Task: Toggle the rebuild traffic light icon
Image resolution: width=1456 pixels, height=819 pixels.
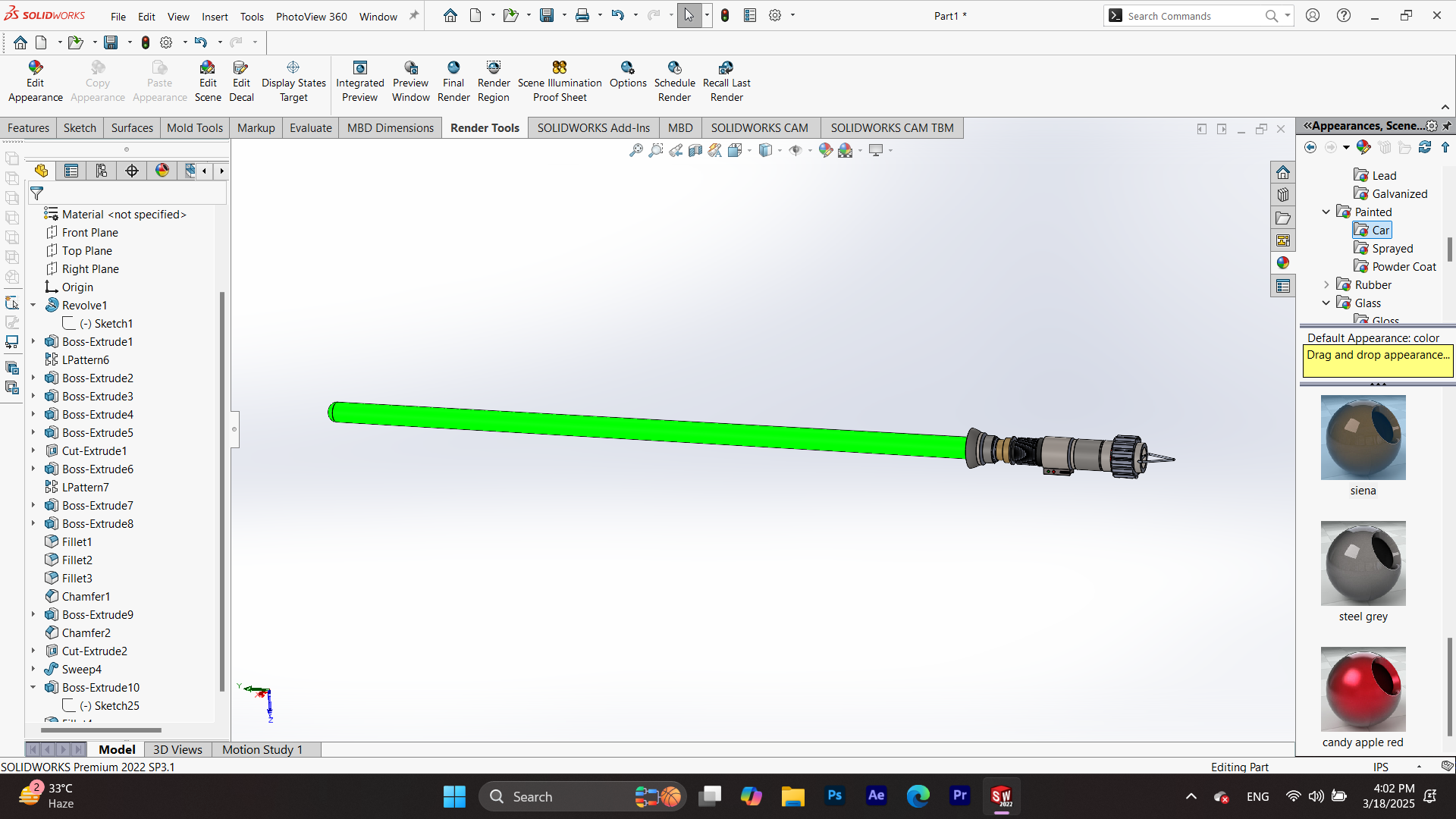Action: point(725,15)
